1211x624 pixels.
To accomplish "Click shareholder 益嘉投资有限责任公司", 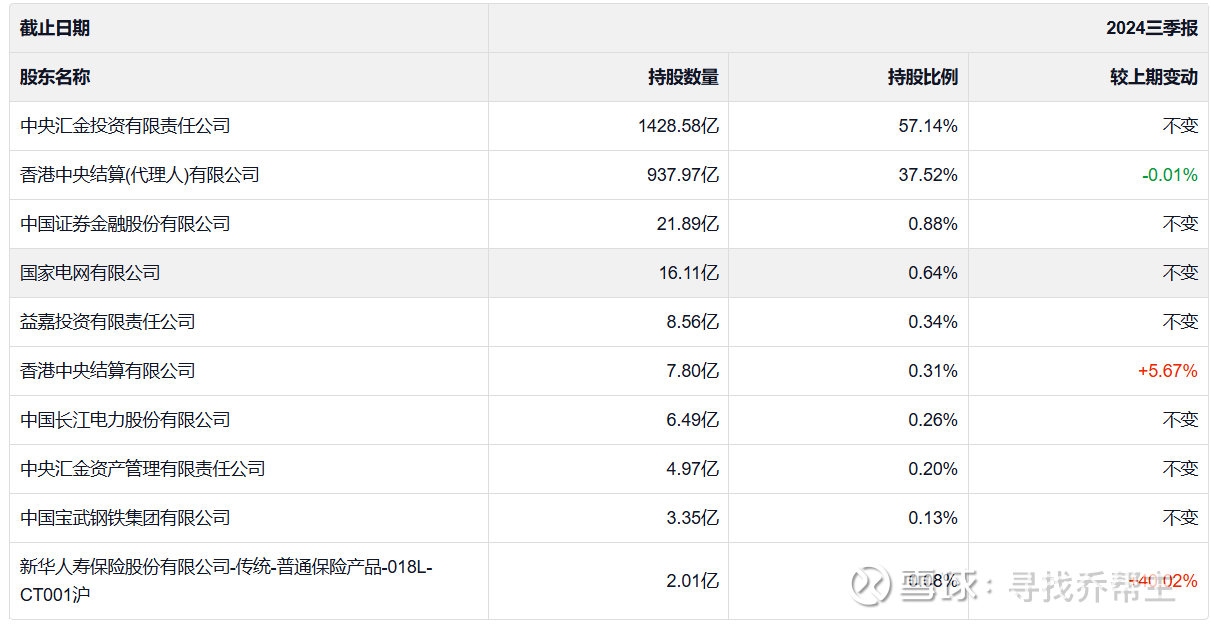I will (108, 322).
